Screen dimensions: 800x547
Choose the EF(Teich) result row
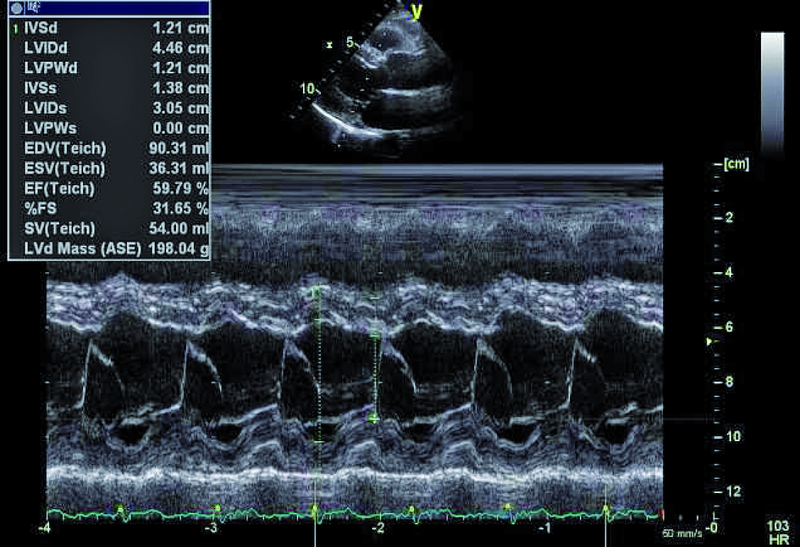[x=110, y=188]
